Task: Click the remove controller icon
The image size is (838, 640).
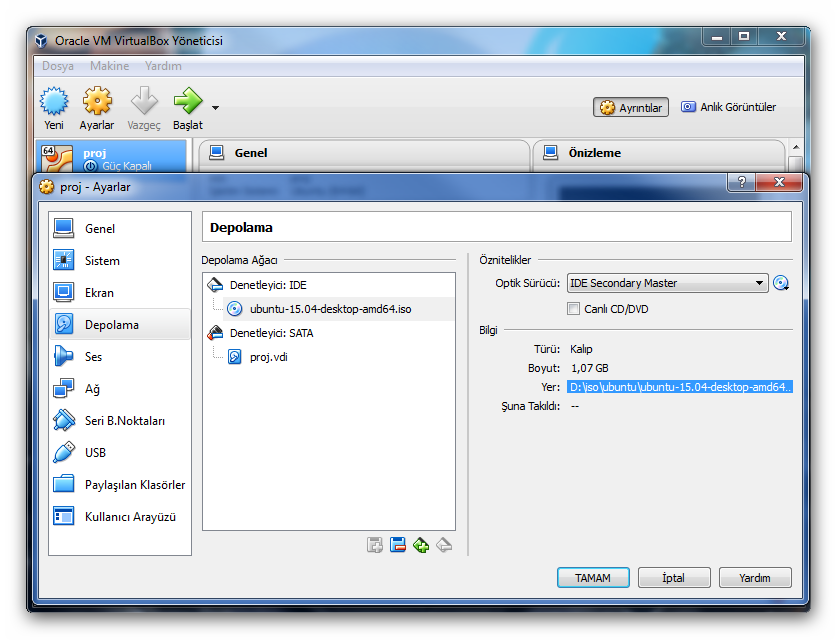Action: 398,545
